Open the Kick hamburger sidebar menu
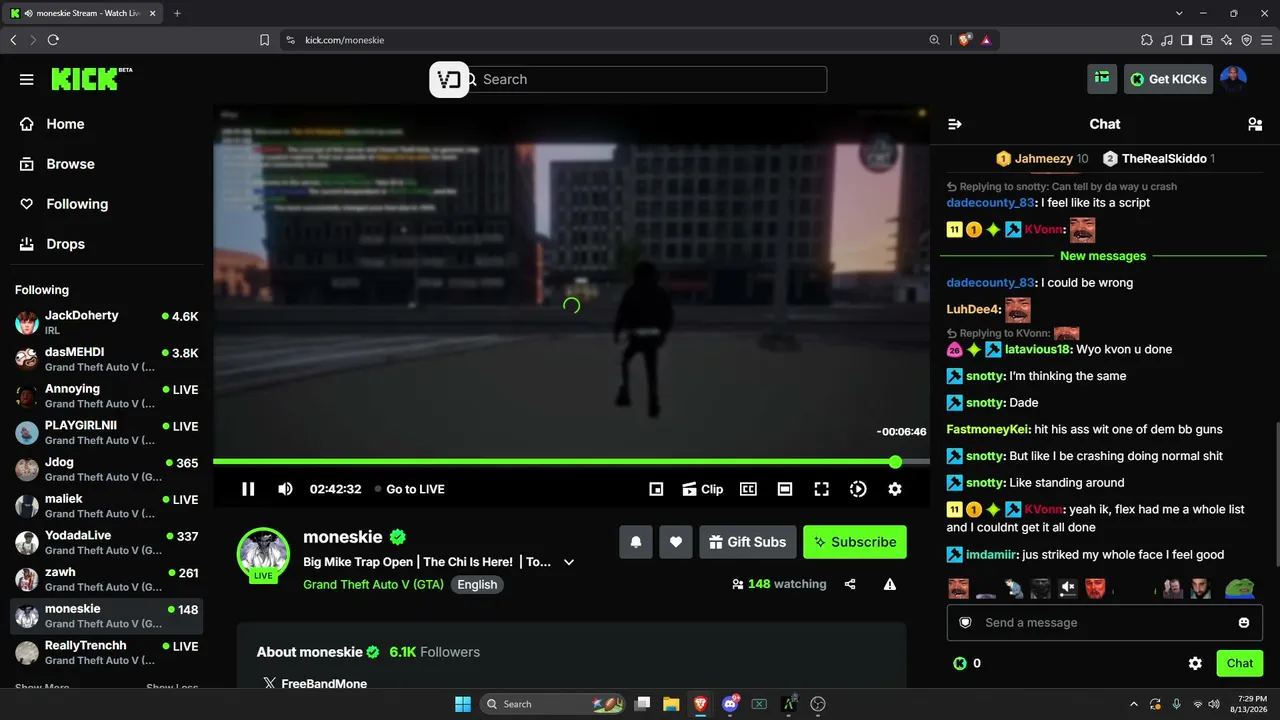Viewport: 1280px width, 720px height. 27,79
